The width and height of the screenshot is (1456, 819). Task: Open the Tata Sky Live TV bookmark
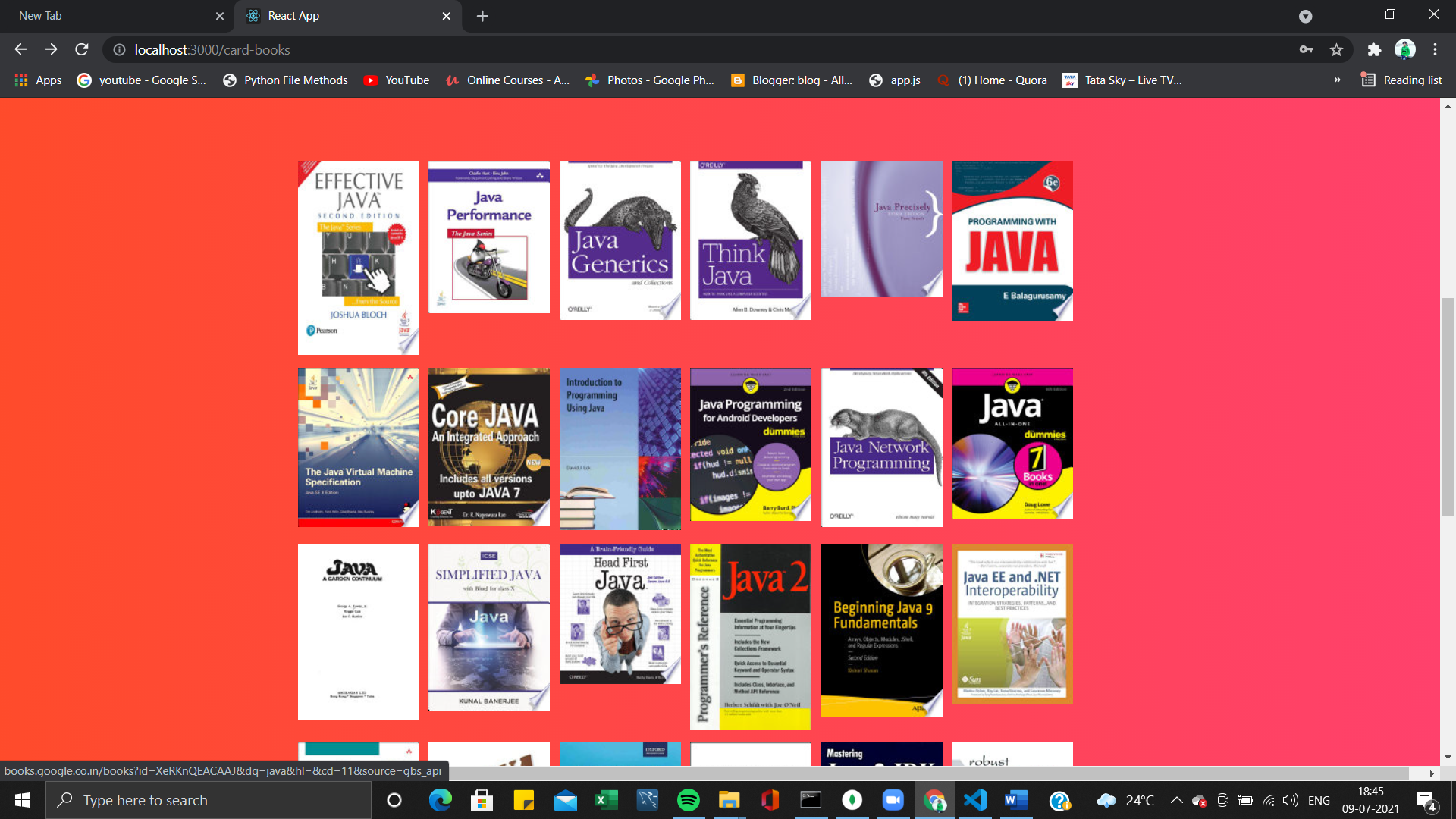tap(1123, 80)
